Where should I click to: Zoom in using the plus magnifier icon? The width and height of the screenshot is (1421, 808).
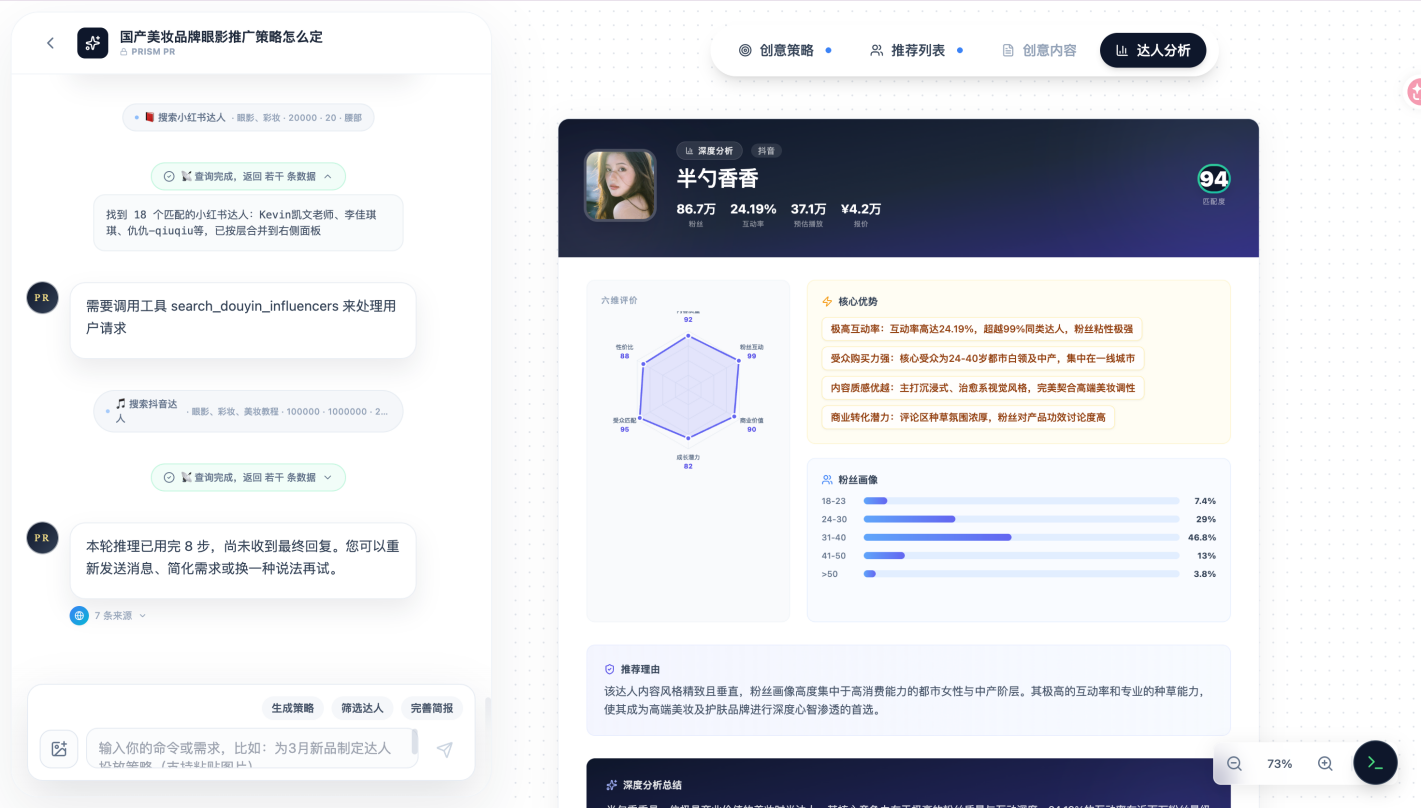(1324, 763)
